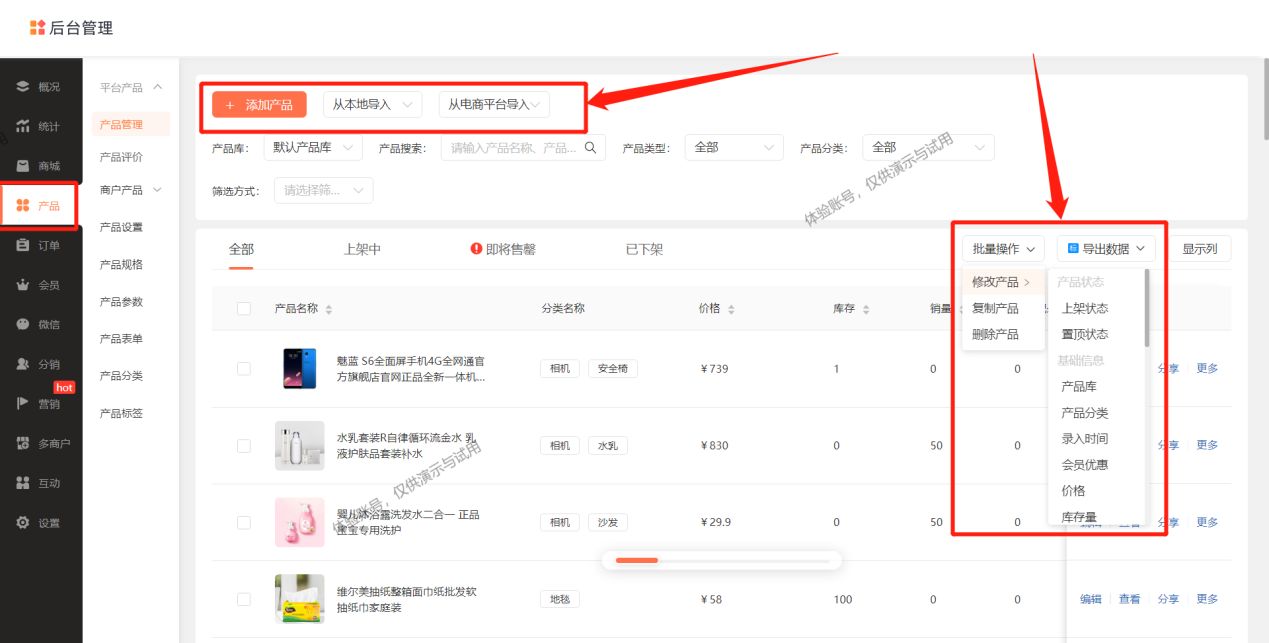
Task: Click the search magnifier in 产品搜索 field
Action: 590,147
